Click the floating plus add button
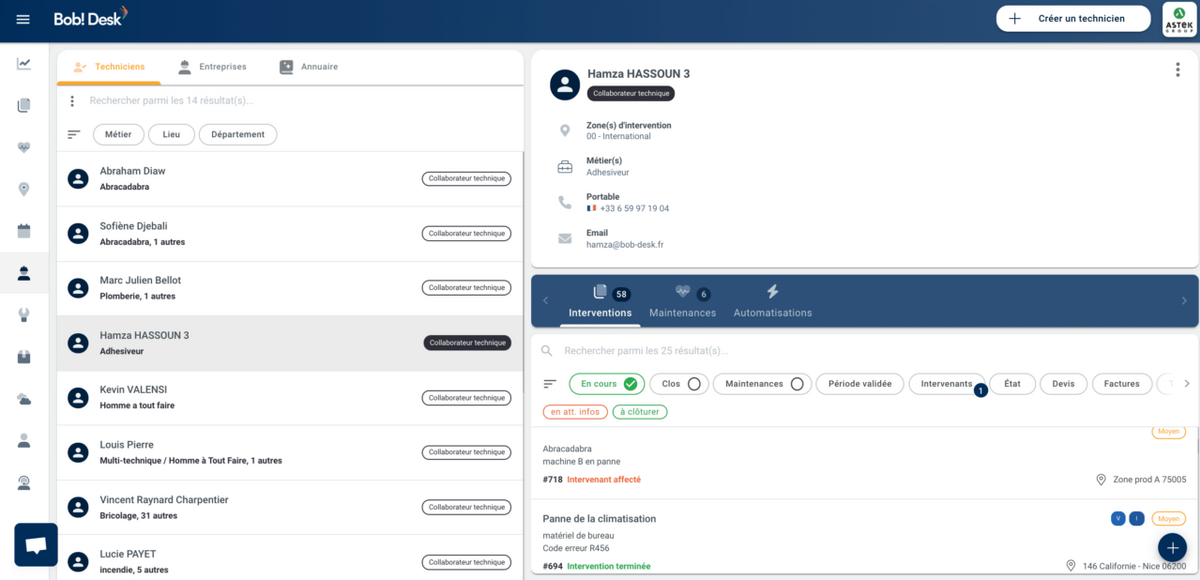The height and width of the screenshot is (580, 1200). 1172,548
